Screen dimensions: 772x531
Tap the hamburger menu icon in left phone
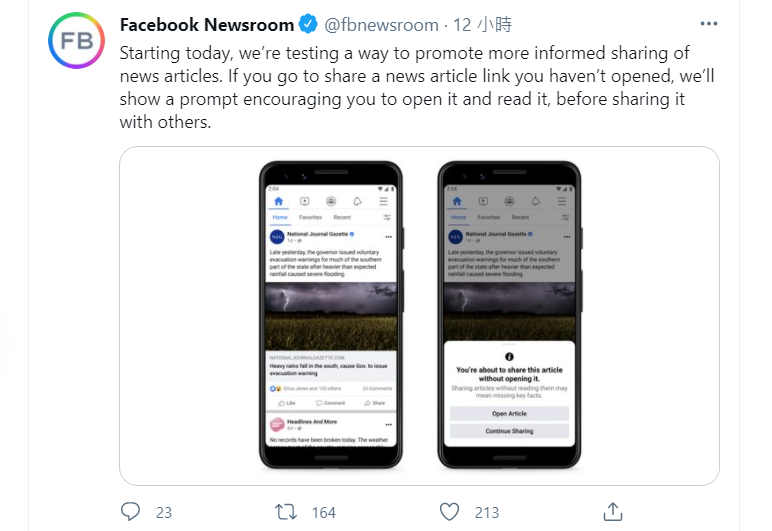click(x=383, y=200)
